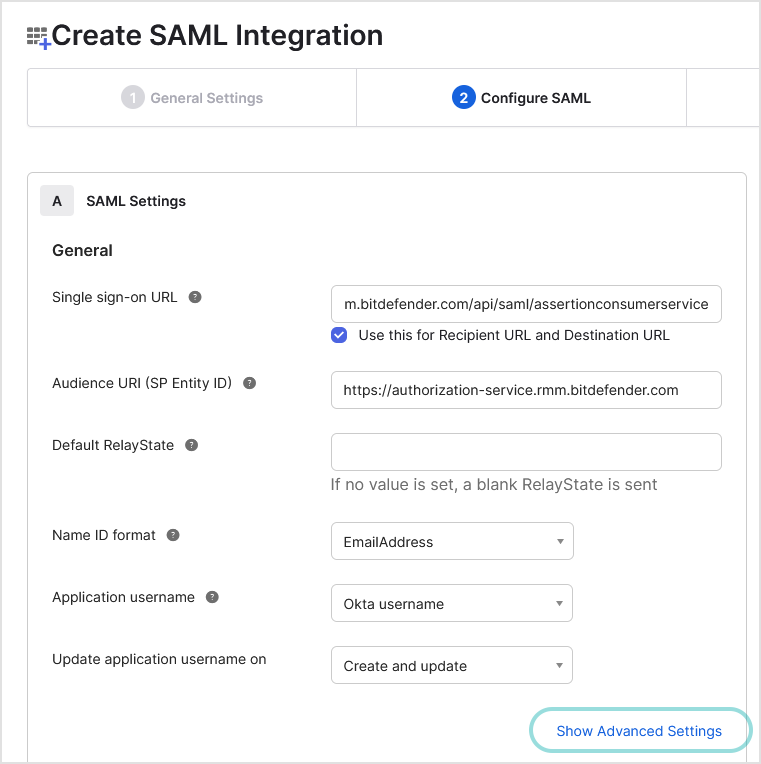Click the empty Default RelayState field
This screenshot has width=761, height=764.
(526, 452)
